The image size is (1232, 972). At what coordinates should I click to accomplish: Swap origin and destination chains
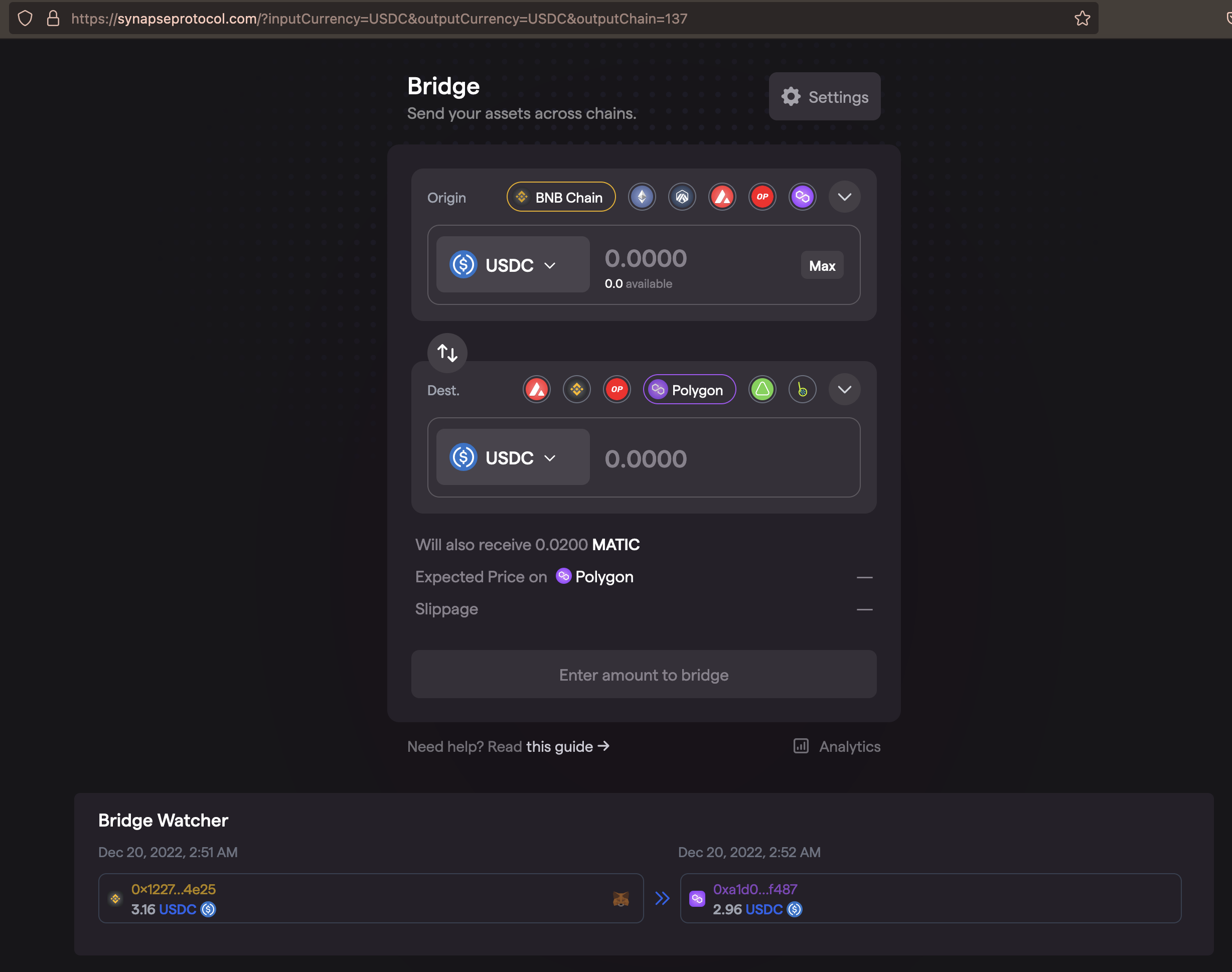[x=447, y=353]
